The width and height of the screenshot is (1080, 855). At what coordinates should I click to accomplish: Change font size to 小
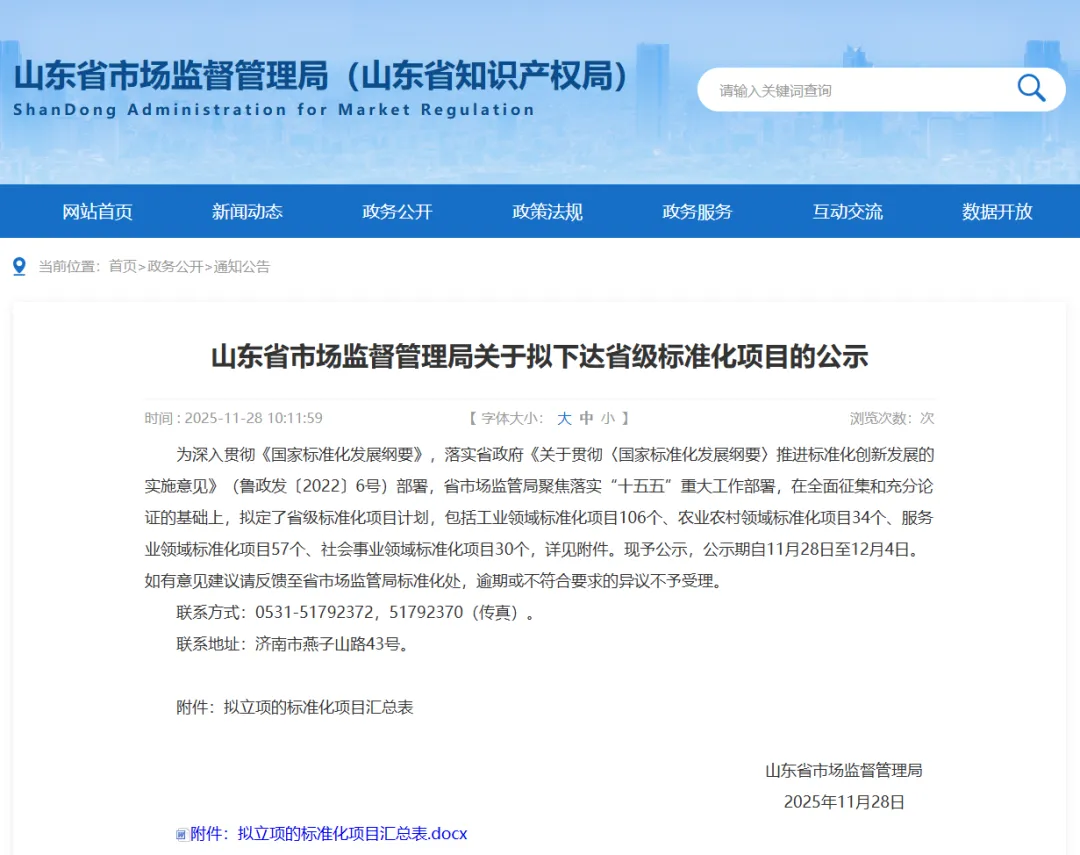click(x=608, y=418)
